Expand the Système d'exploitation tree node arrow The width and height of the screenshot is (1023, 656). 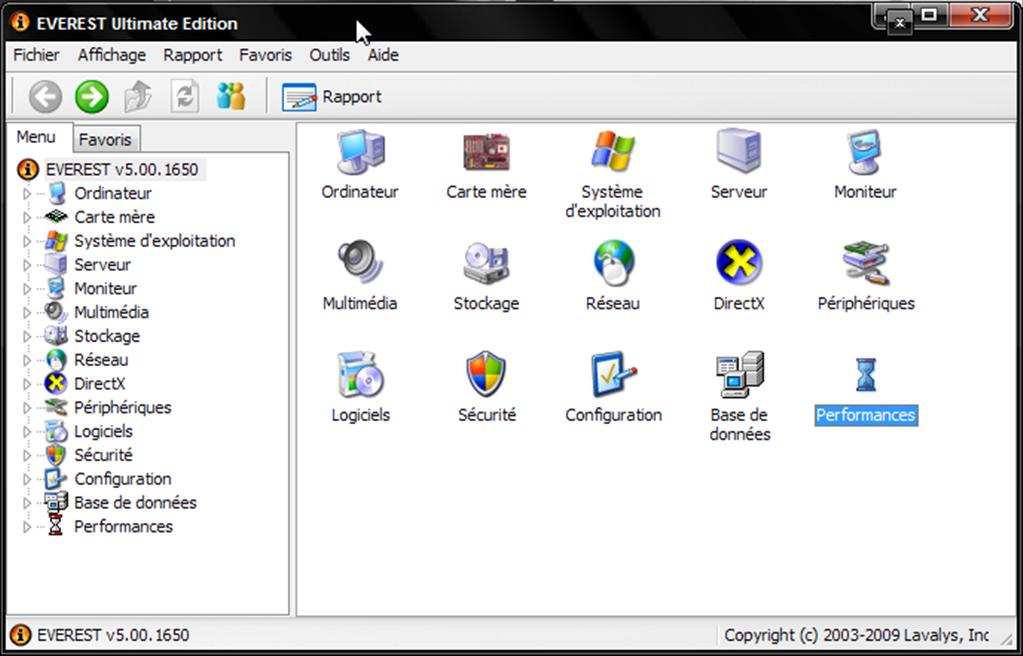(27, 242)
